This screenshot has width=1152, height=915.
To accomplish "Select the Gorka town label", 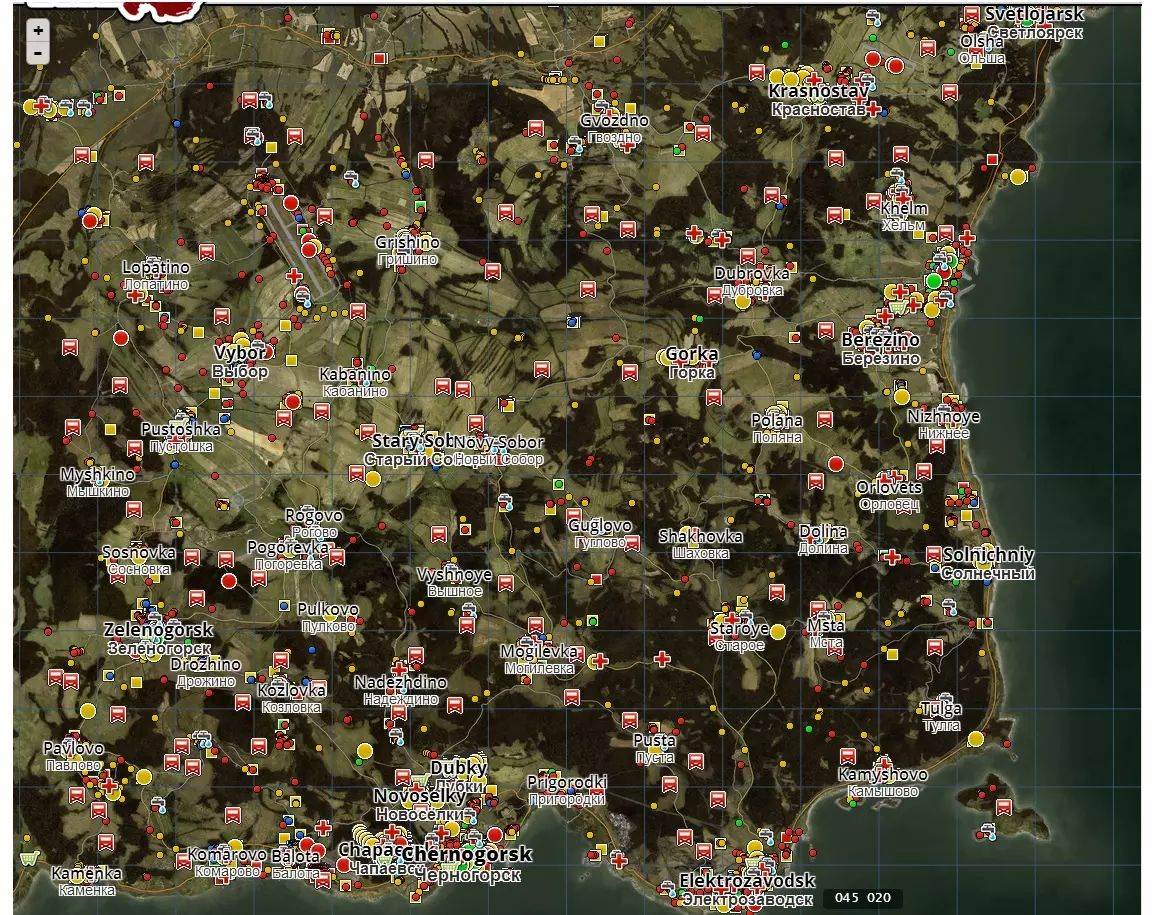I will [691, 354].
